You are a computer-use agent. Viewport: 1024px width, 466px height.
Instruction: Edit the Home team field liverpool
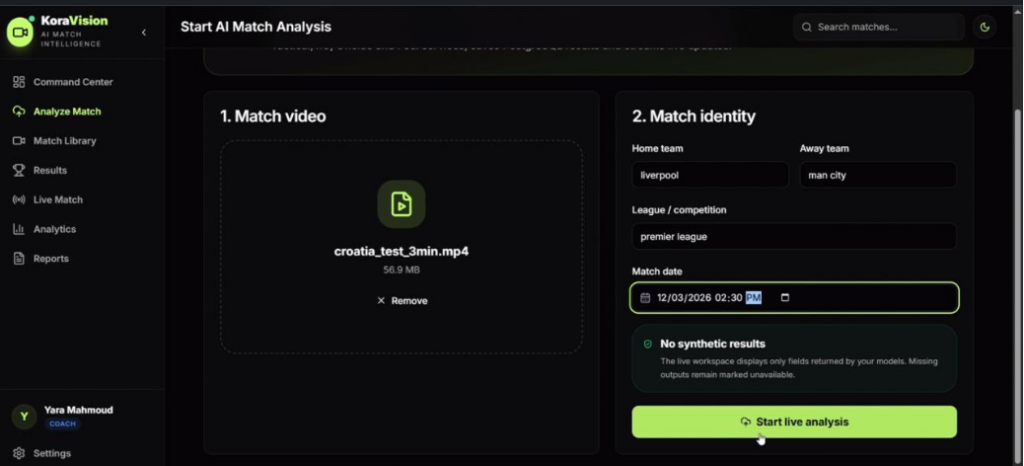click(710, 175)
